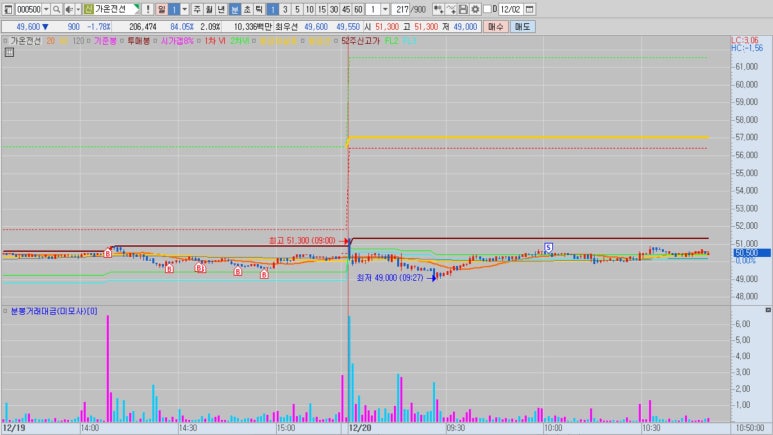Click the add-indicator chart icon

pos(438,9)
